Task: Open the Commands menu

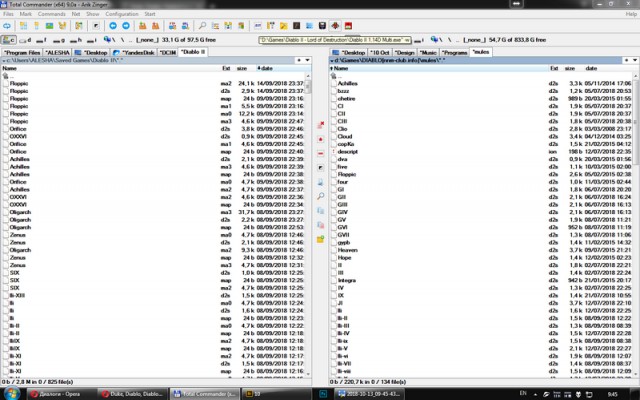Action: pos(51,14)
